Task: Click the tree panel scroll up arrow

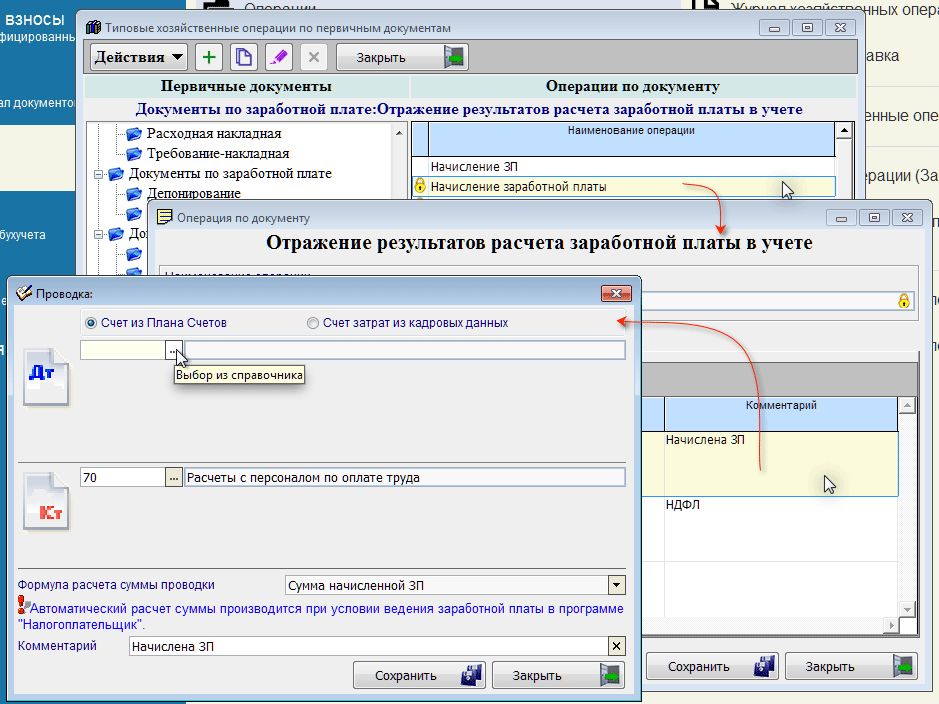Action: click(399, 133)
